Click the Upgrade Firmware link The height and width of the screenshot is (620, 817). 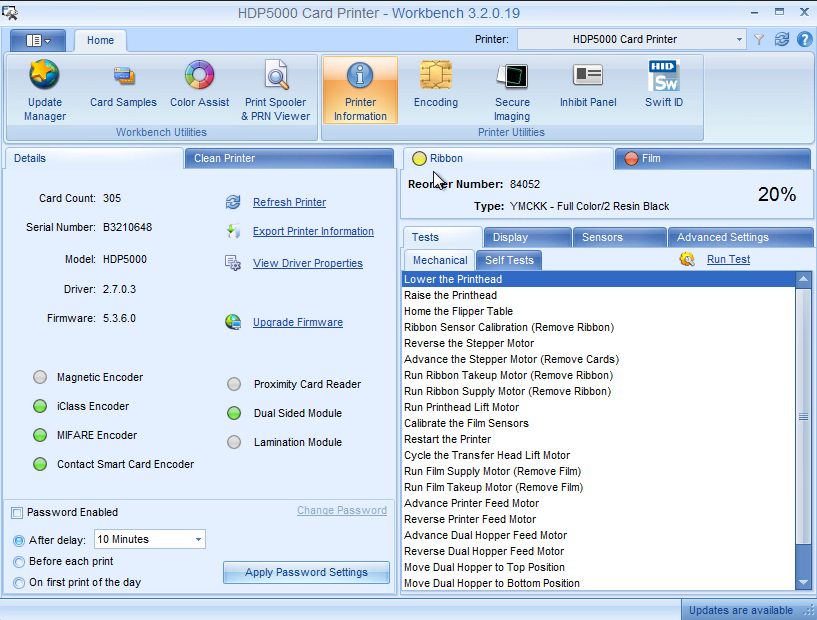297,322
